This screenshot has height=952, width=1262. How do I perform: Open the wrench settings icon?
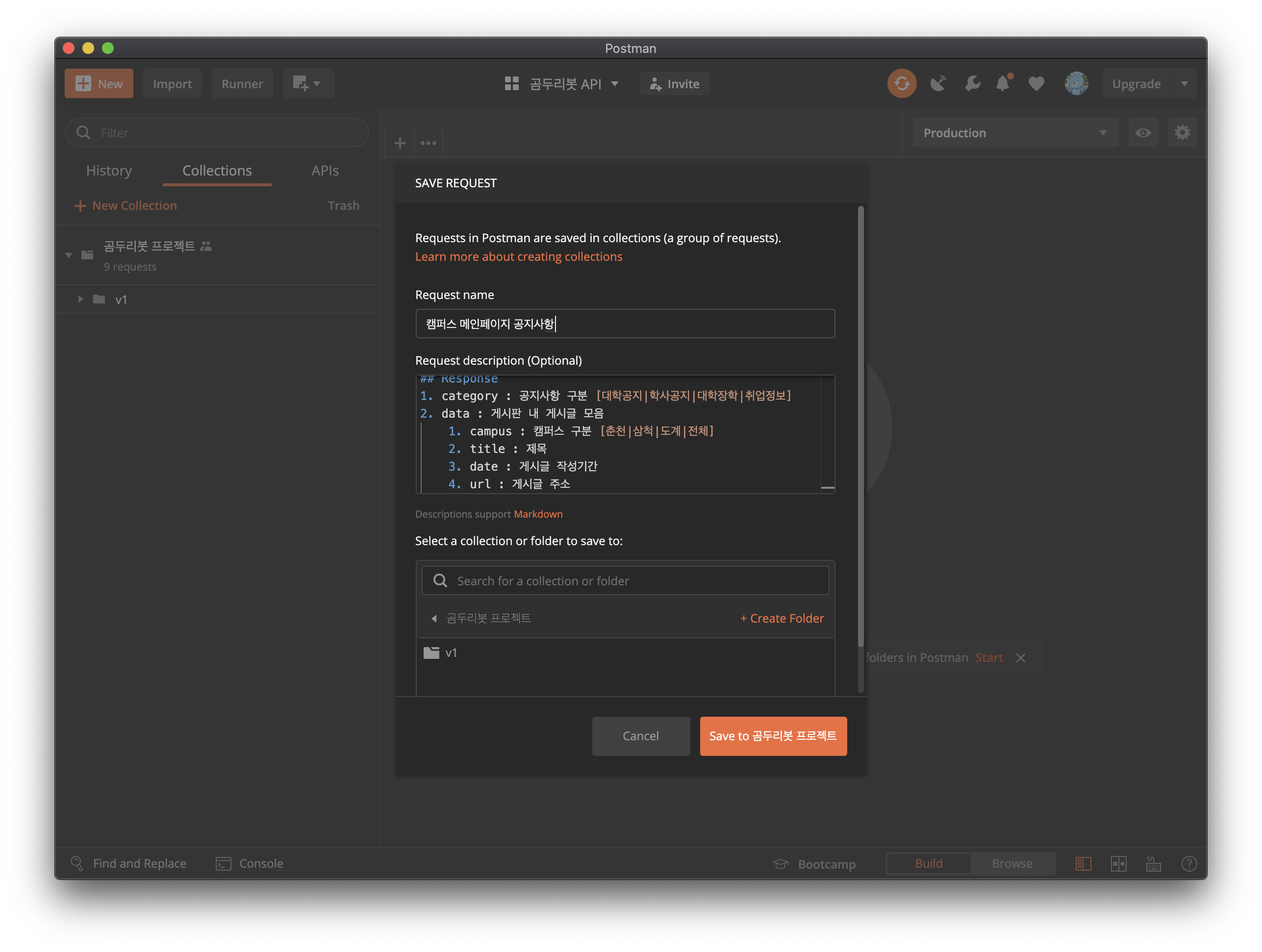[972, 84]
